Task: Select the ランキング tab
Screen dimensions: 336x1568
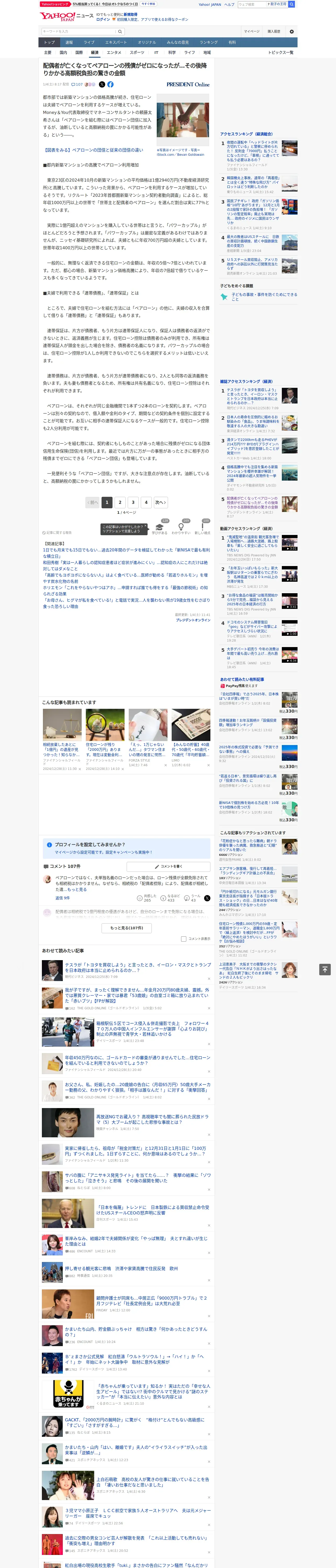Action: coord(209,43)
